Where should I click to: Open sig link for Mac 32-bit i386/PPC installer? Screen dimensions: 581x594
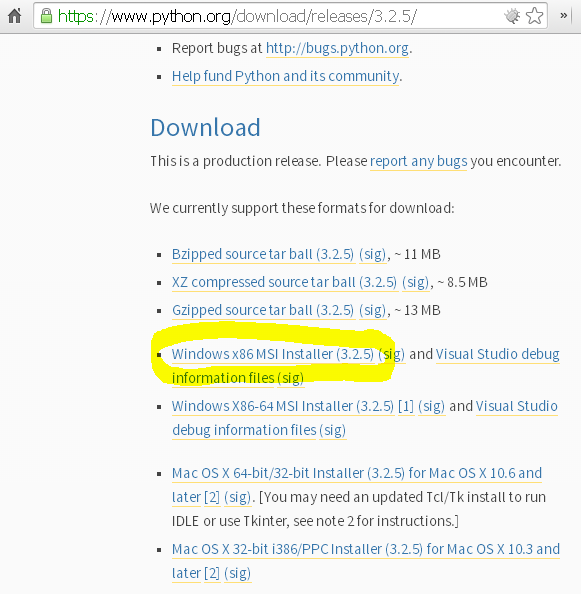(237, 574)
